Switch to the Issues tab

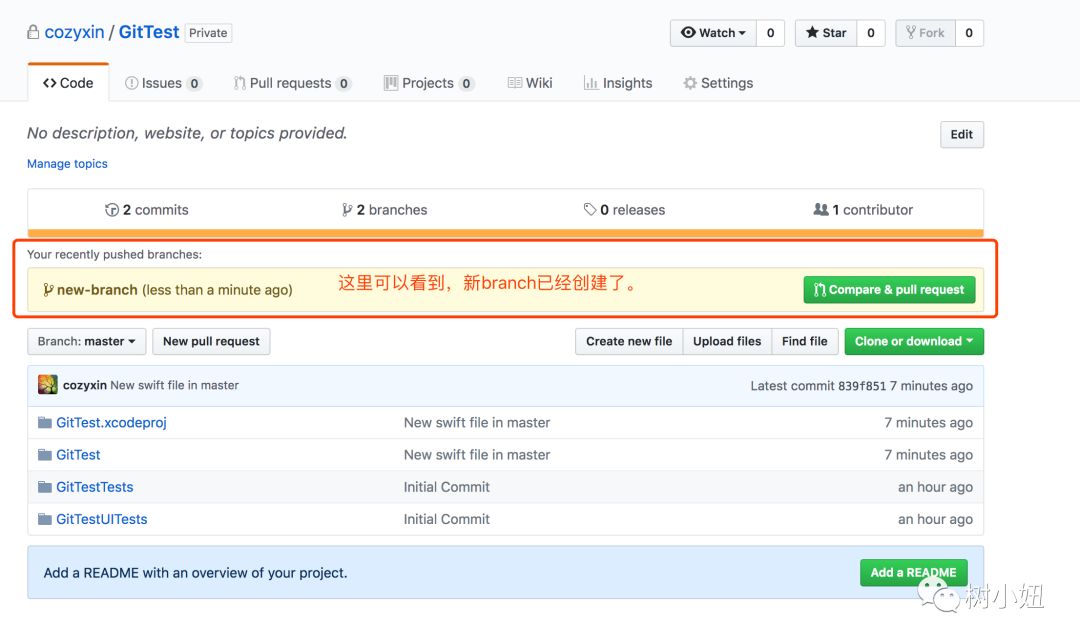(163, 83)
